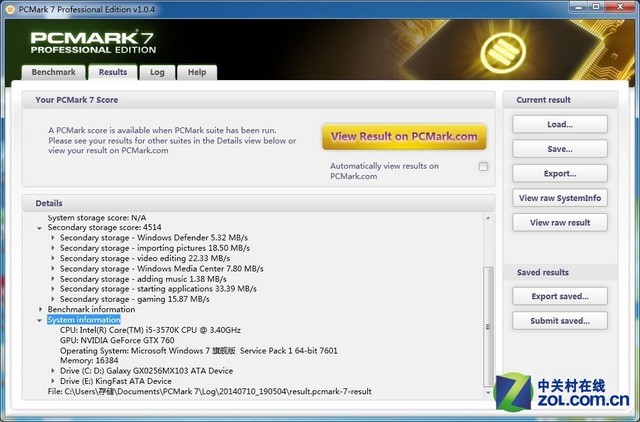Open View raw SystemInfo
The width and height of the screenshot is (640, 422).
click(560, 198)
